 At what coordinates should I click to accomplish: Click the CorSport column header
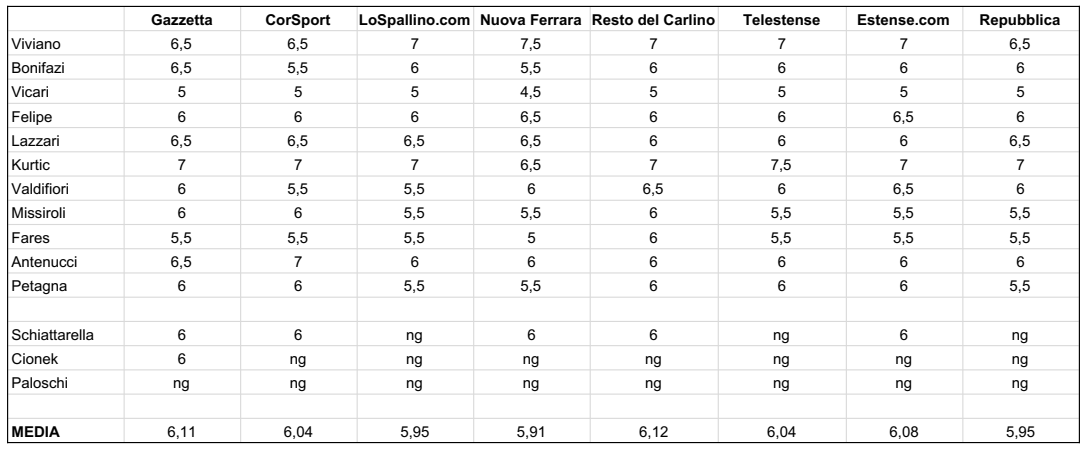(x=298, y=20)
